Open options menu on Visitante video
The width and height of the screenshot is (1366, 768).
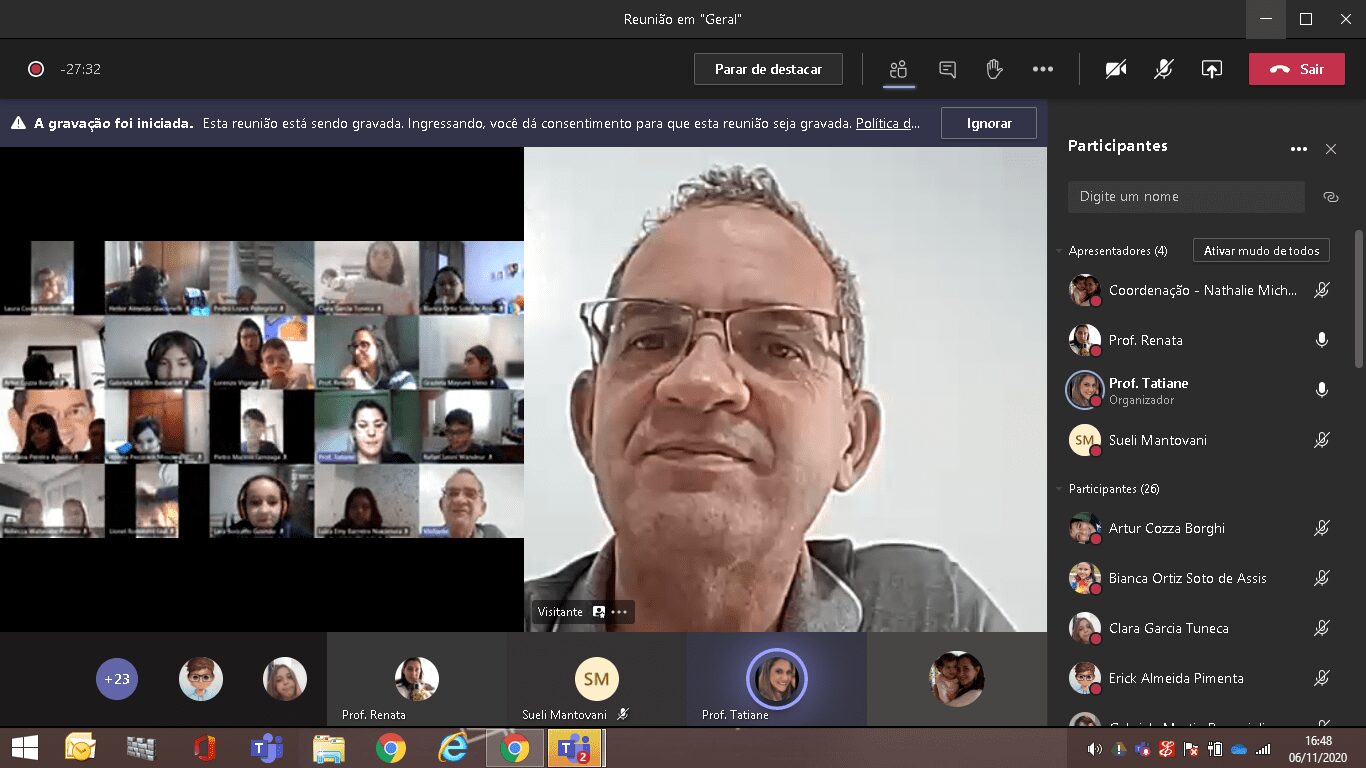pyautogui.click(x=619, y=612)
